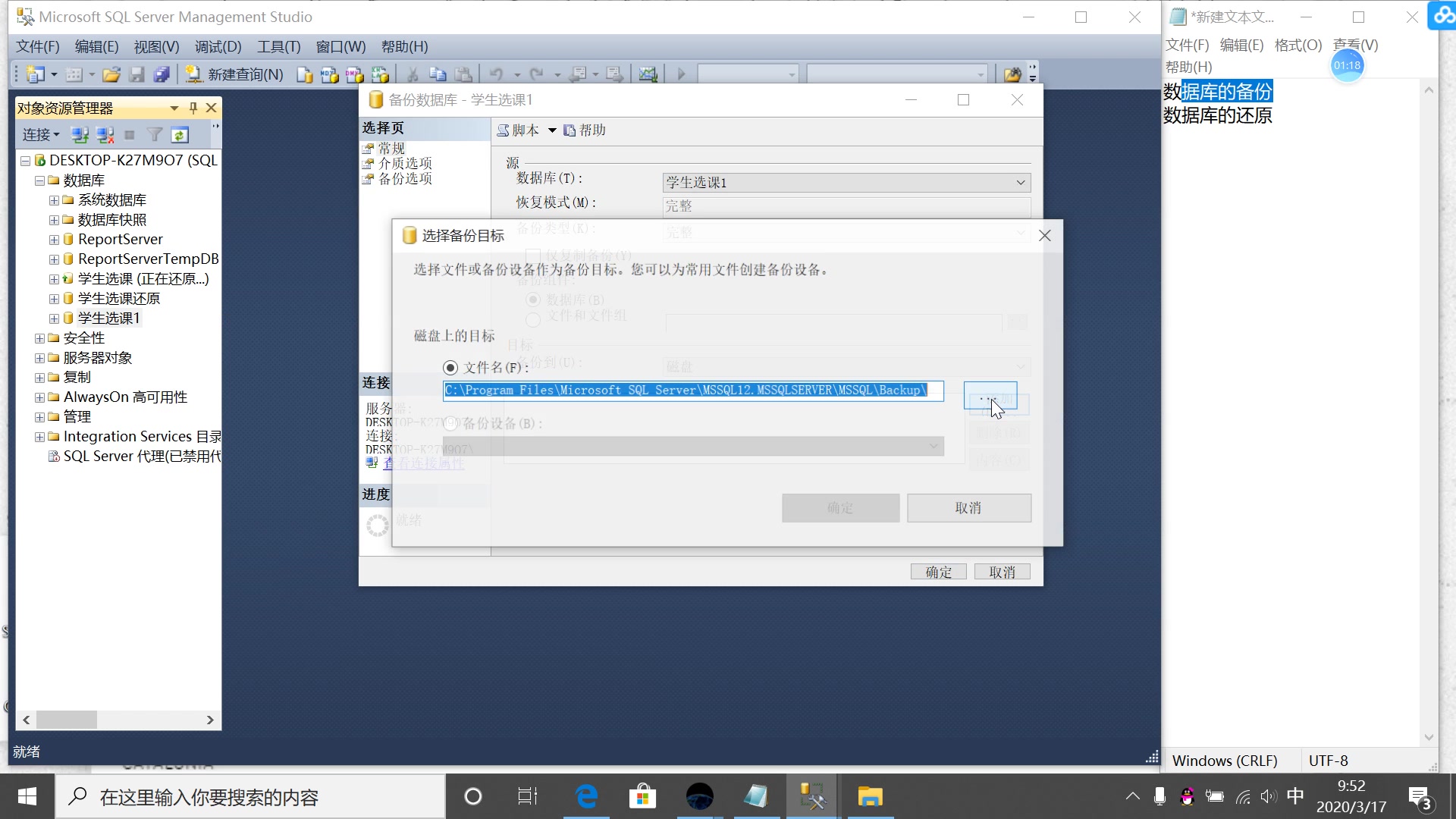Viewport: 1456px width, 819px height.
Task: Click the Filter funnel icon
Action: tap(155, 135)
